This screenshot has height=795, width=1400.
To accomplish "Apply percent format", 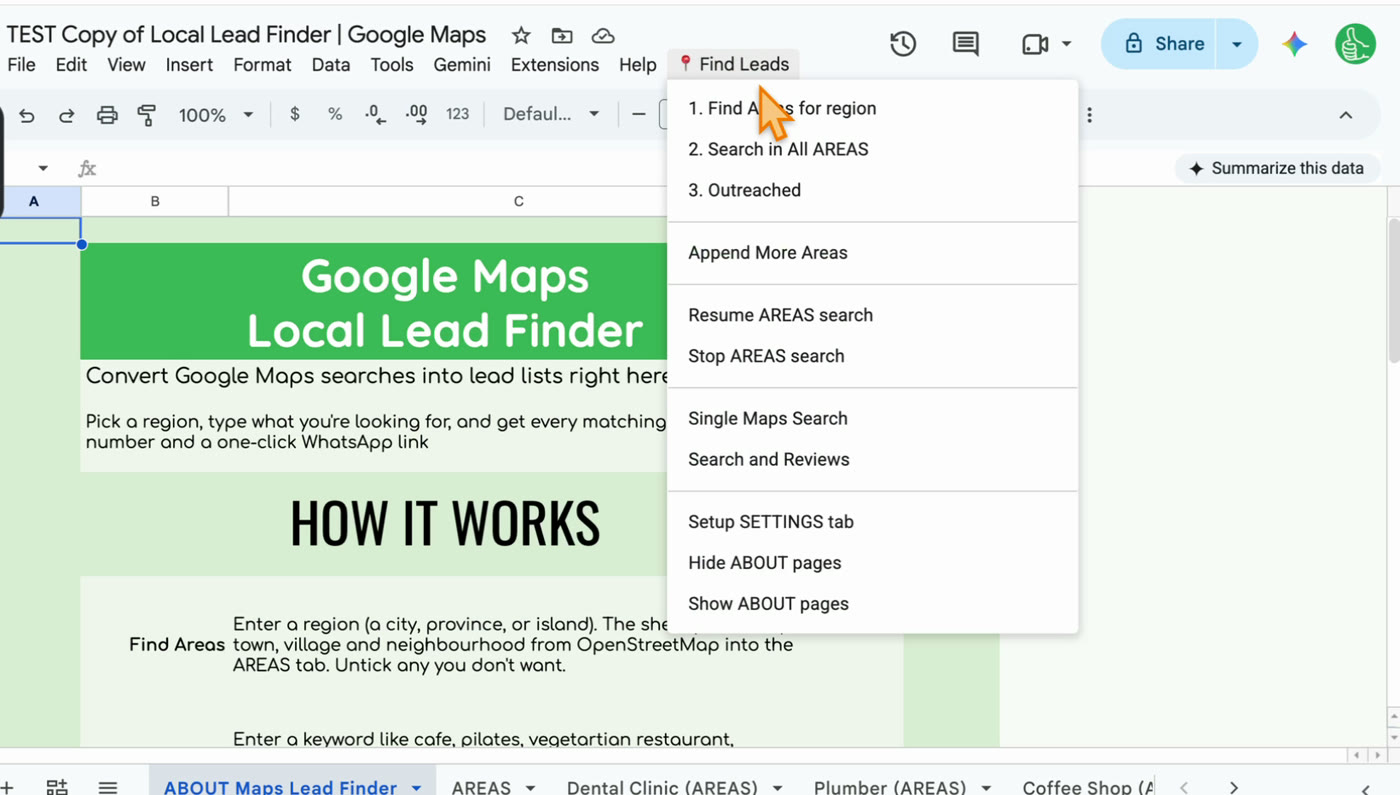I will tap(335, 114).
